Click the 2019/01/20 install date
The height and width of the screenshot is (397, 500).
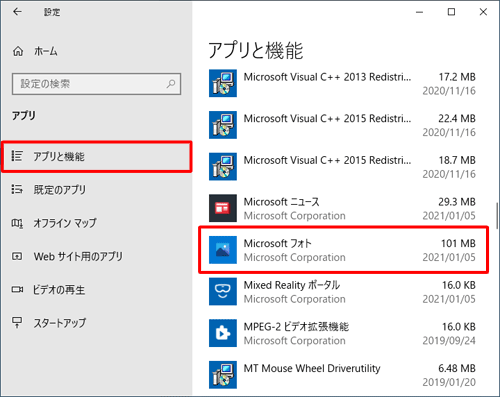point(449,382)
